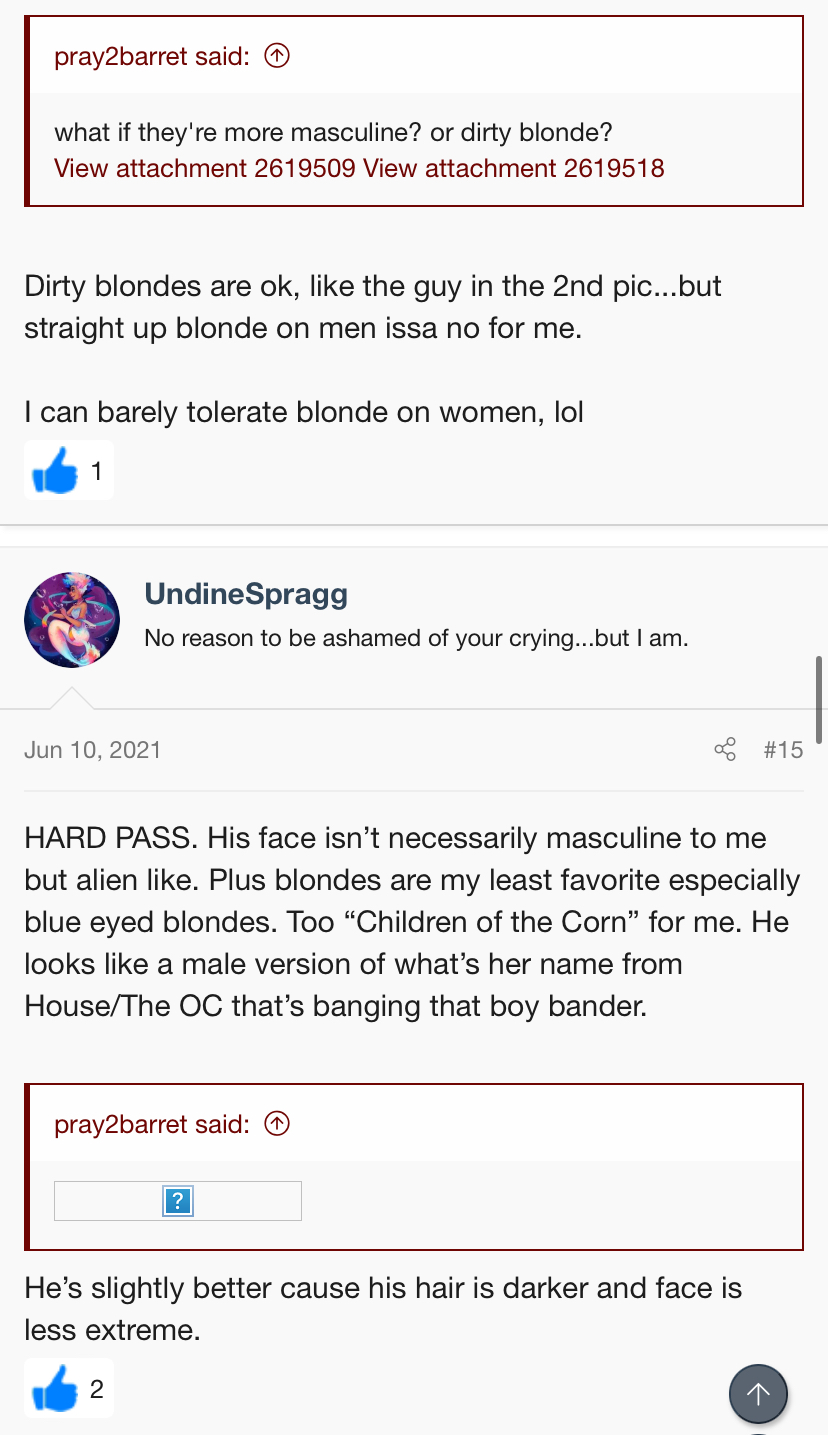The width and height of the screenshot is (828, 1435).
Task: Click the thumbs up icon with 2 likes
Action: 55,1388
